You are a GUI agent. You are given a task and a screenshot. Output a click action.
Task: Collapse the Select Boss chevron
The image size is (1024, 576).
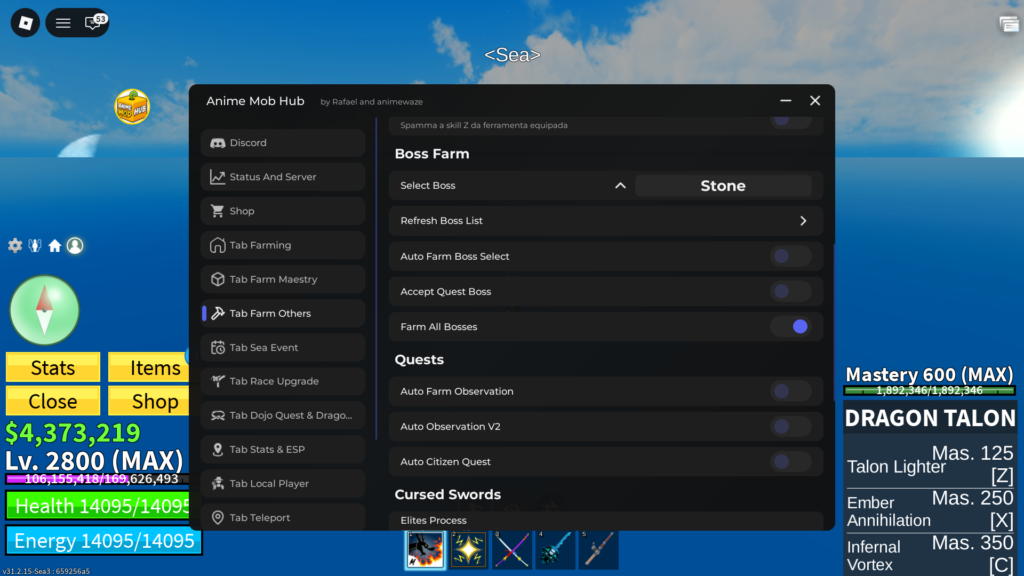tap(620, 185)
